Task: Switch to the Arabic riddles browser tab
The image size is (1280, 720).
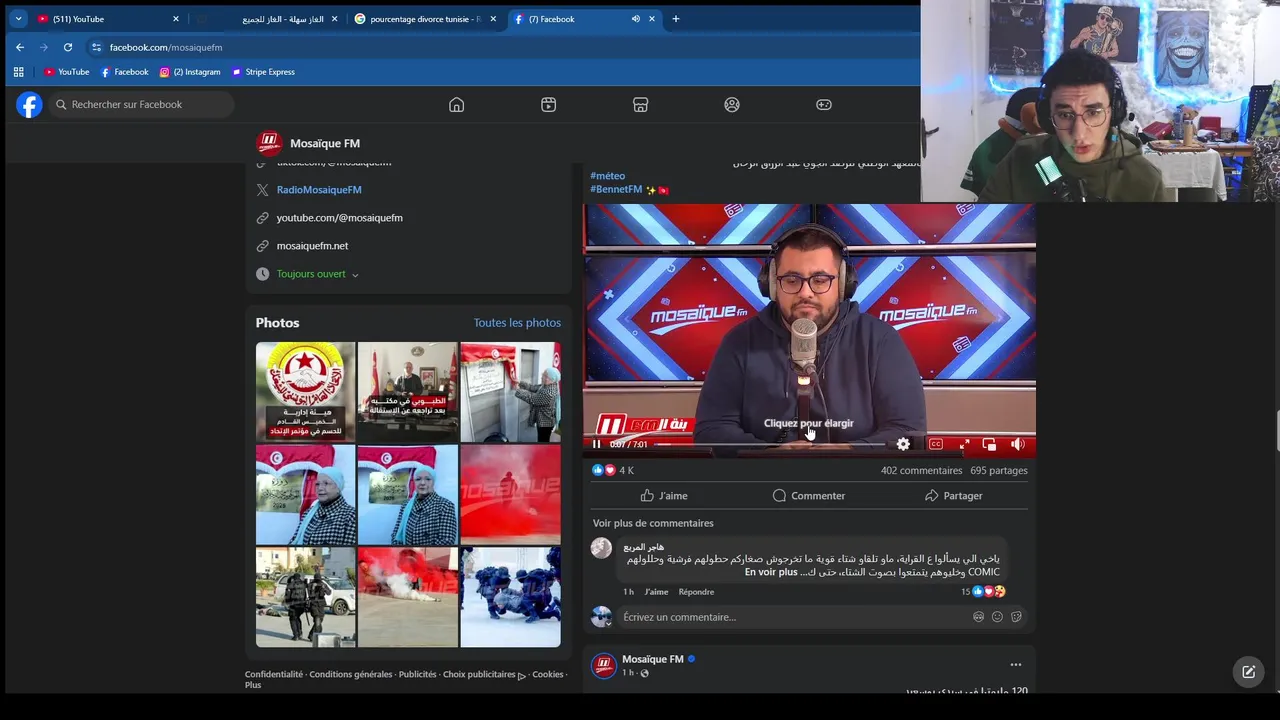Action: (270, 19)
